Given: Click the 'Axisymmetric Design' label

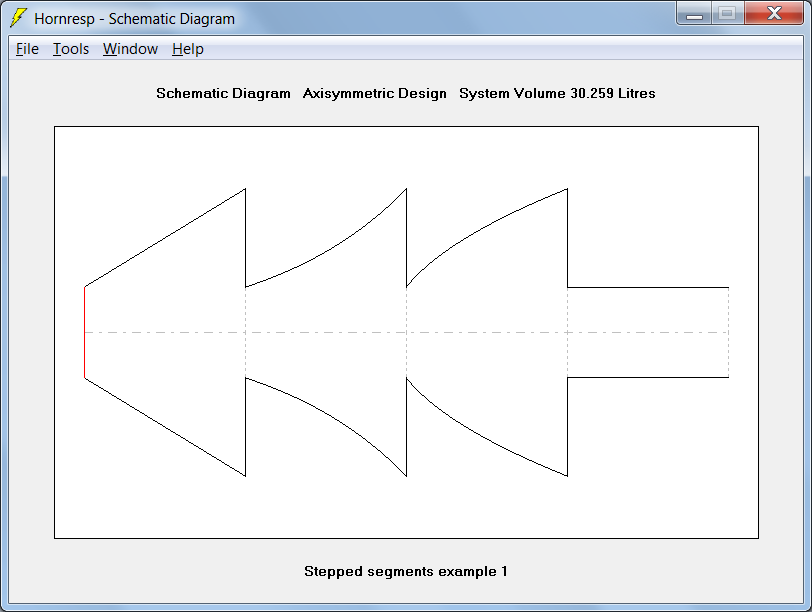Looking at the screenshot, I should pos(374,93).
